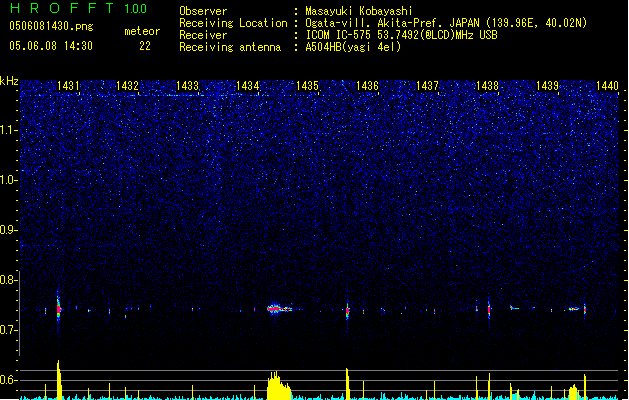The height and width of the screenshot is (400, 629).
Task: Click the file name 0506081430.png
Action: click(51, 26)
